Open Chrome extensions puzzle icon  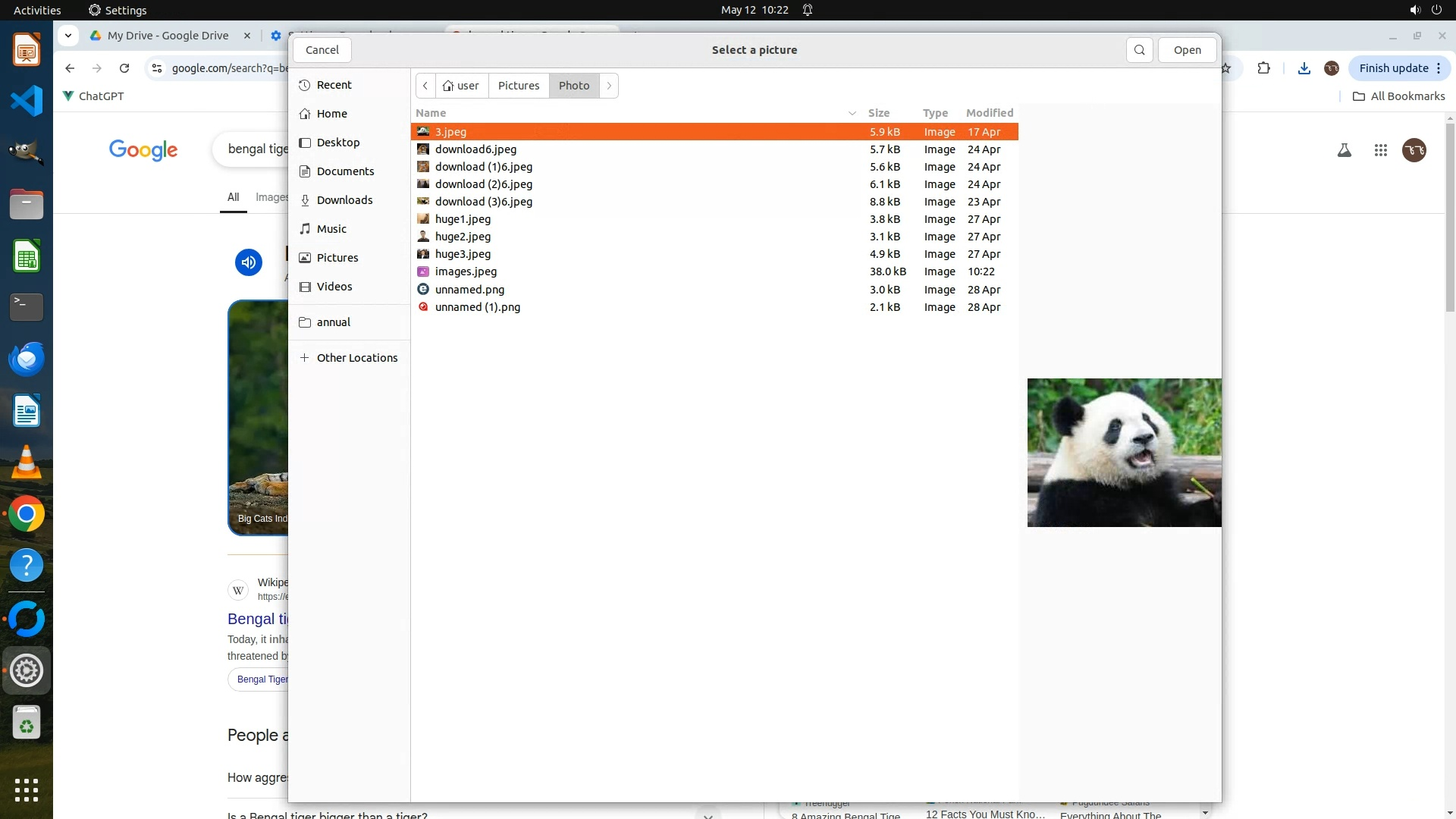point(1263,68)
